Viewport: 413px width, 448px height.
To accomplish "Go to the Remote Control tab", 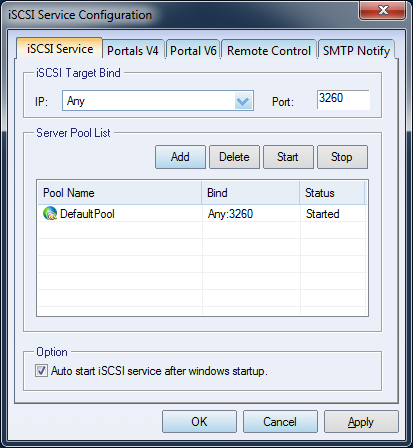I will click(x=269, y=51).
